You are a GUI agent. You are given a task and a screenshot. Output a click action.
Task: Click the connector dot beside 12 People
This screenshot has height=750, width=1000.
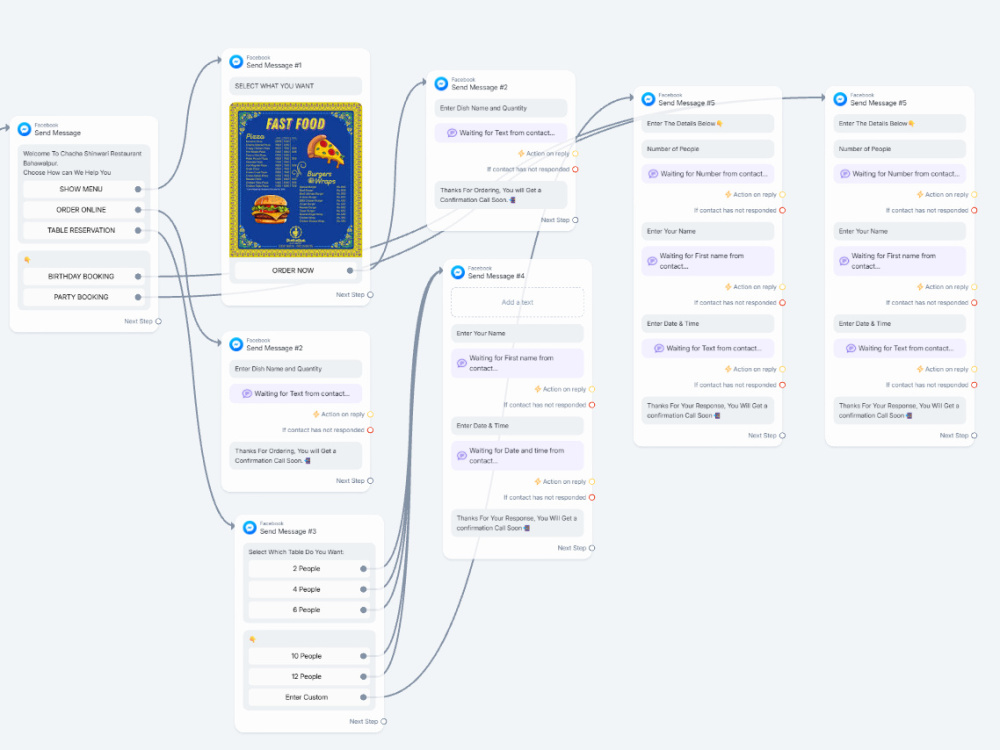(x=363, y=677)
